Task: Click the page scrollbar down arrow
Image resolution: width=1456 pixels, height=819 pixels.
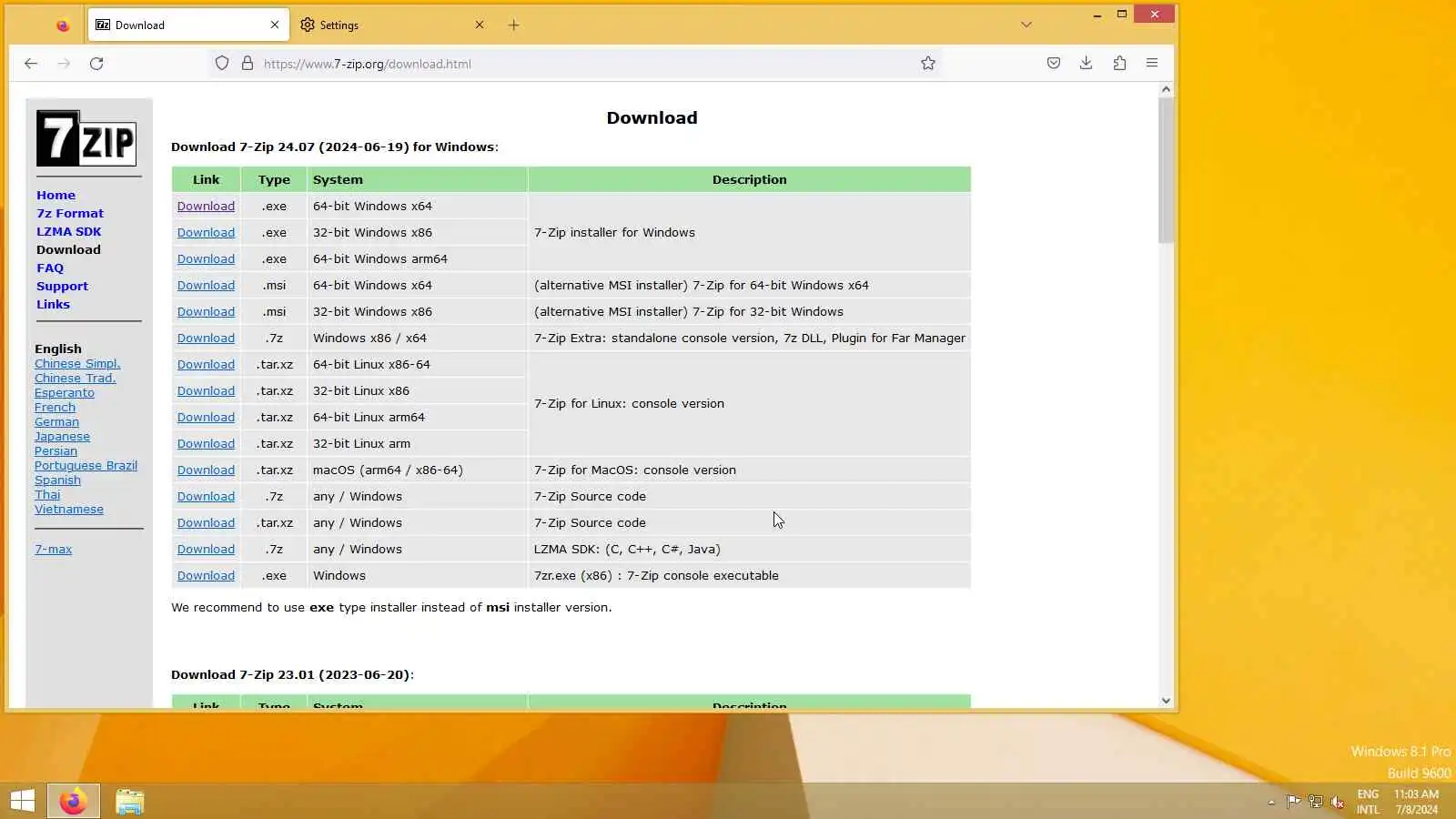Action: pyautogui.click(x=1166, y=701)
